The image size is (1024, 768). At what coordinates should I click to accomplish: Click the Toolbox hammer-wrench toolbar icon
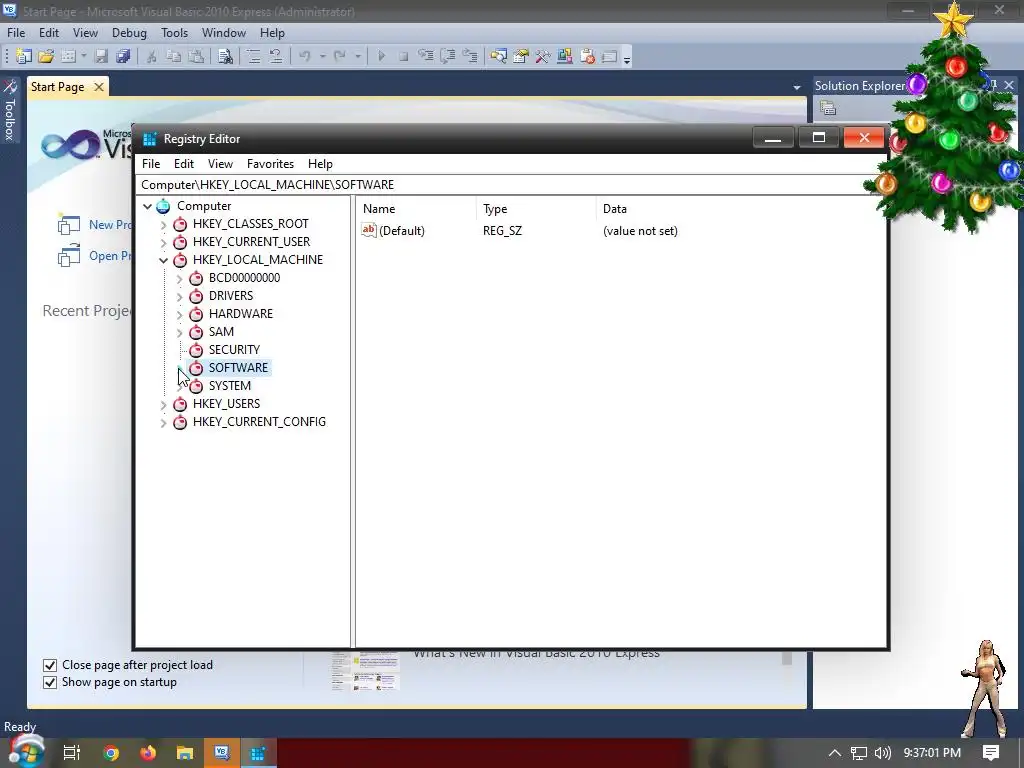click(x=543, y=57)
